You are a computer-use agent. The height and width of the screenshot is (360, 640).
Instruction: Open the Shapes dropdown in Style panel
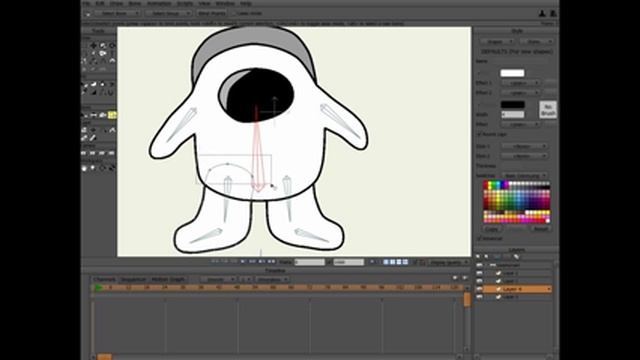click(x=497, y=42)
